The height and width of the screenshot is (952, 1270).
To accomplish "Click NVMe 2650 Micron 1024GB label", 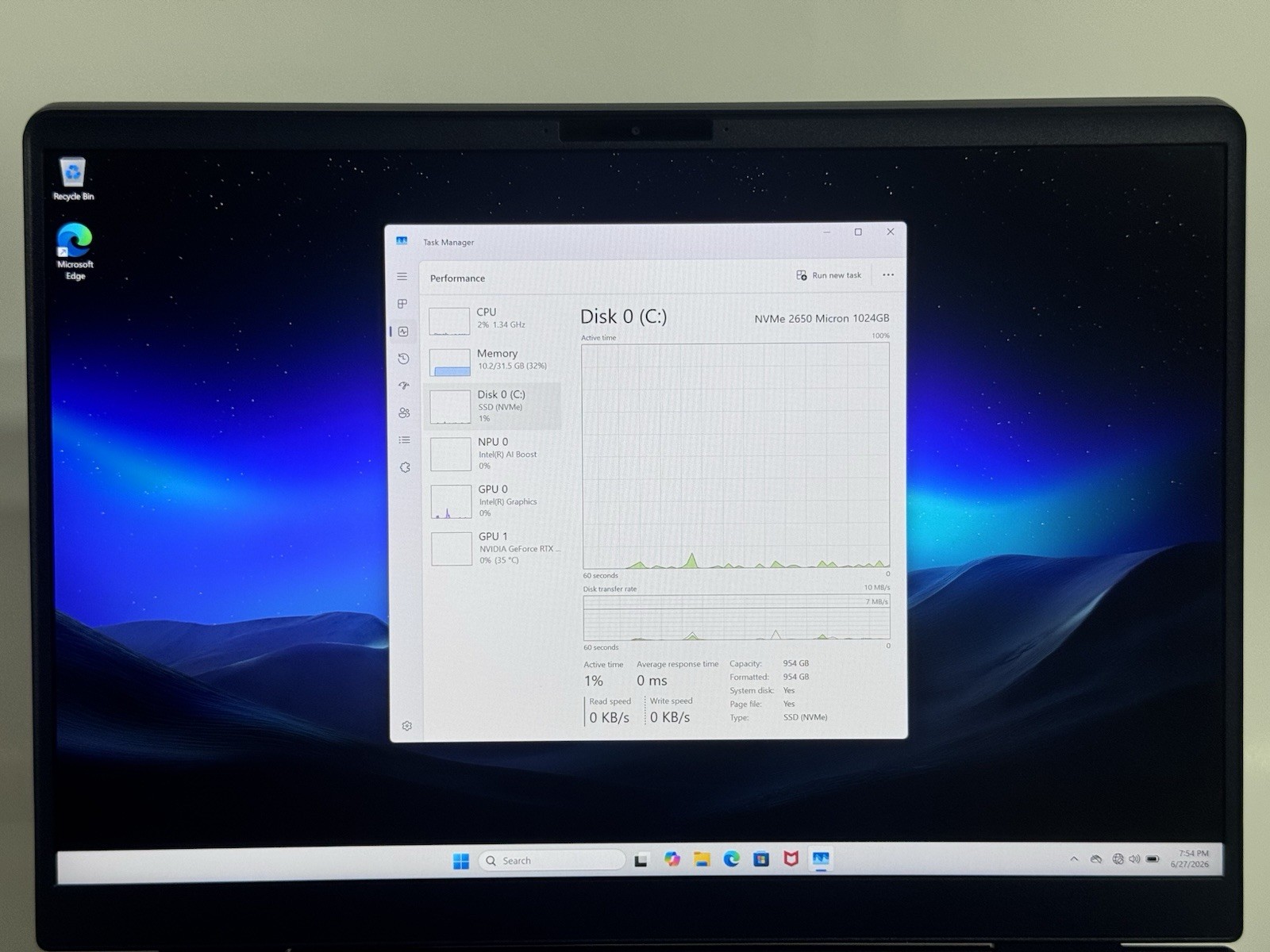I will [822, 318].
